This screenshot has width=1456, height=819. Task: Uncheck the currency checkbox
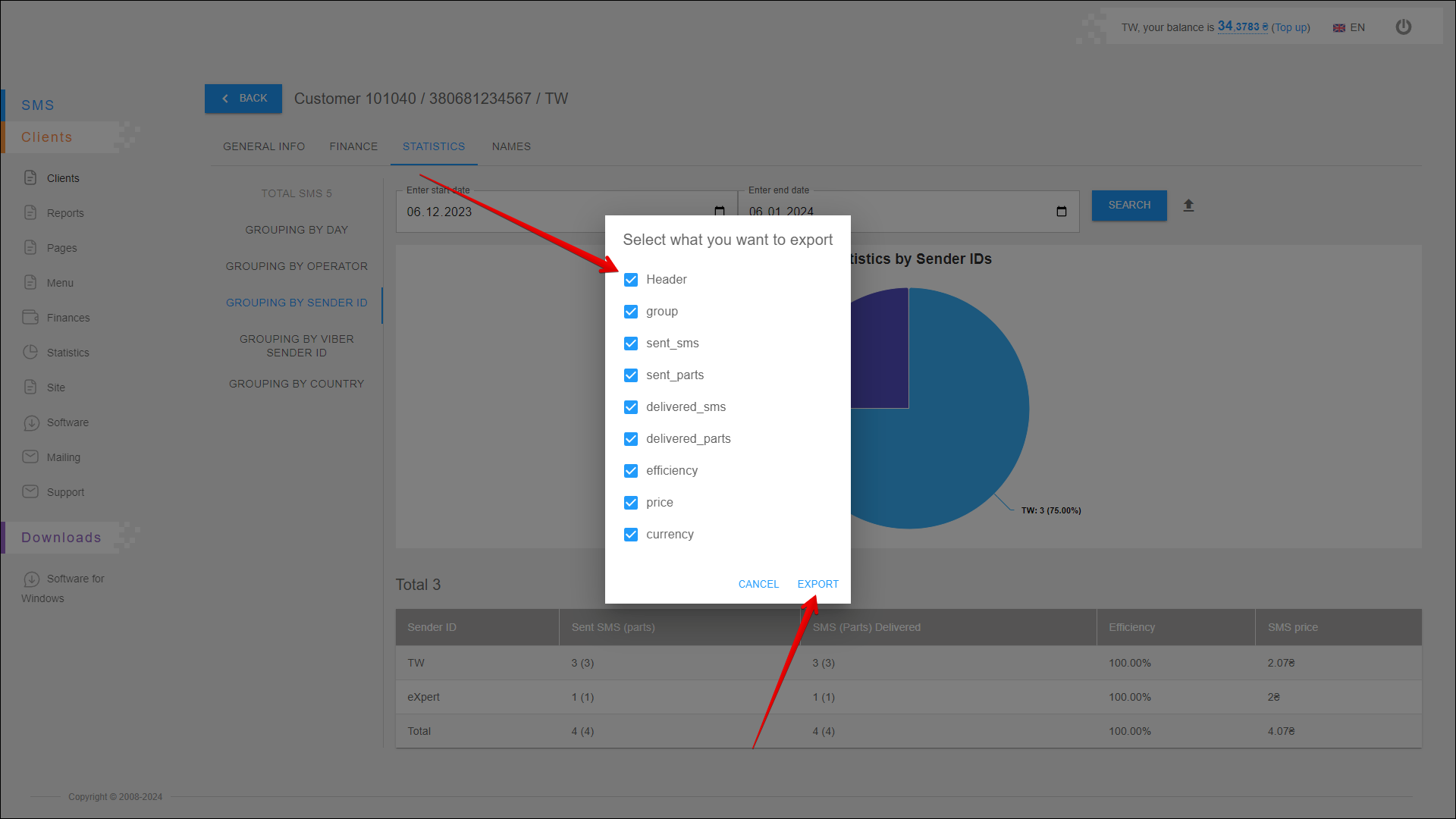click(631, 535)
